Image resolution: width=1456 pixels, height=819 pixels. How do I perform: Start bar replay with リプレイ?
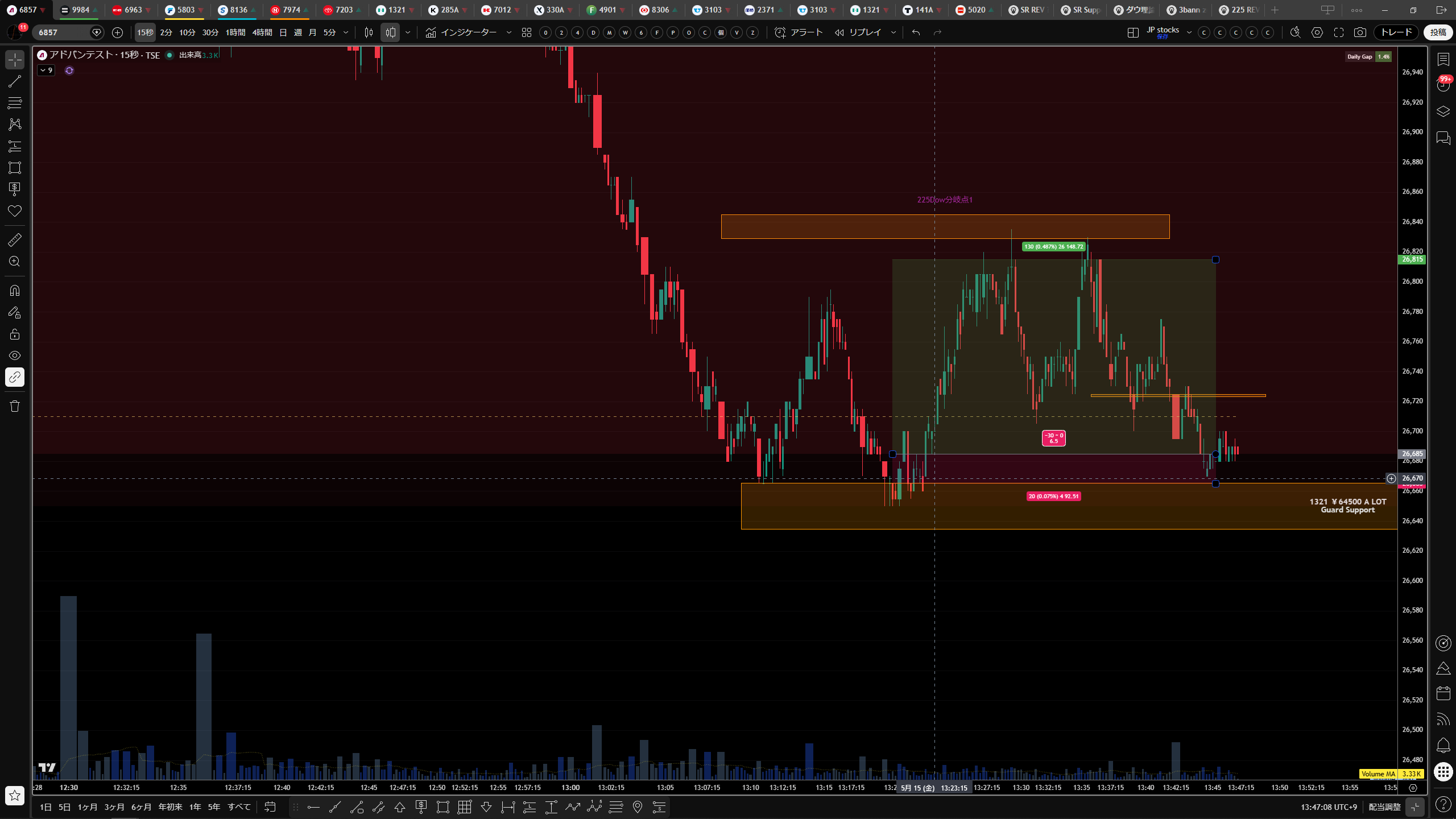[858, 32]
